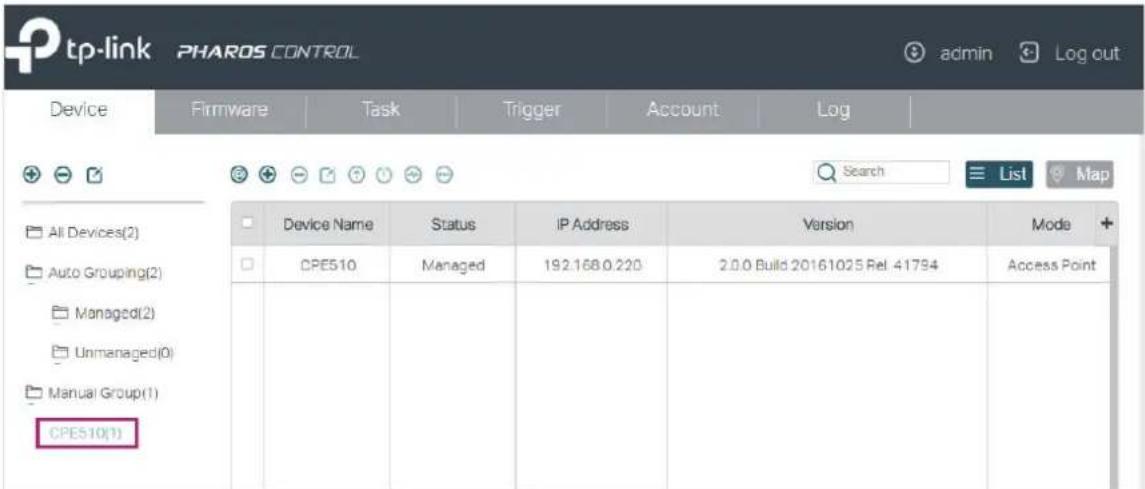Sort by the Status column header
1145x489 pixels.
tap(453, 223)
